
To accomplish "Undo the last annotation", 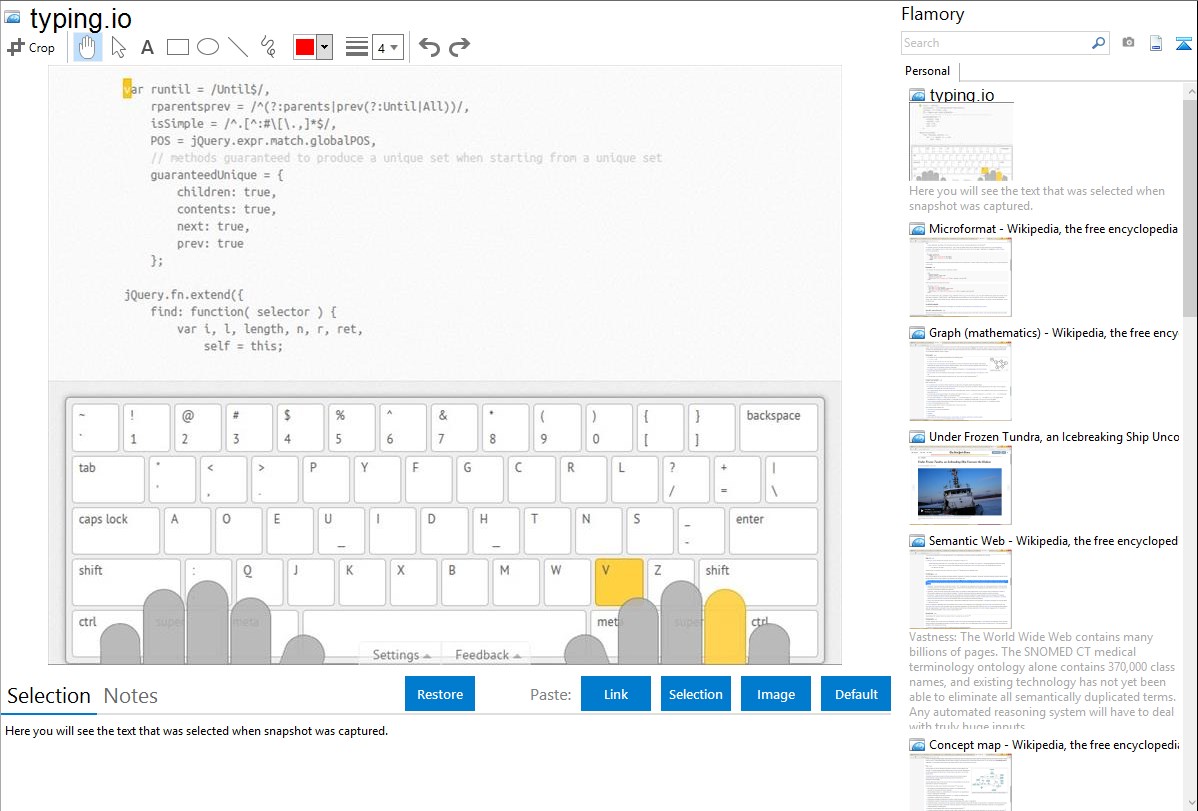I will [429, 47].
